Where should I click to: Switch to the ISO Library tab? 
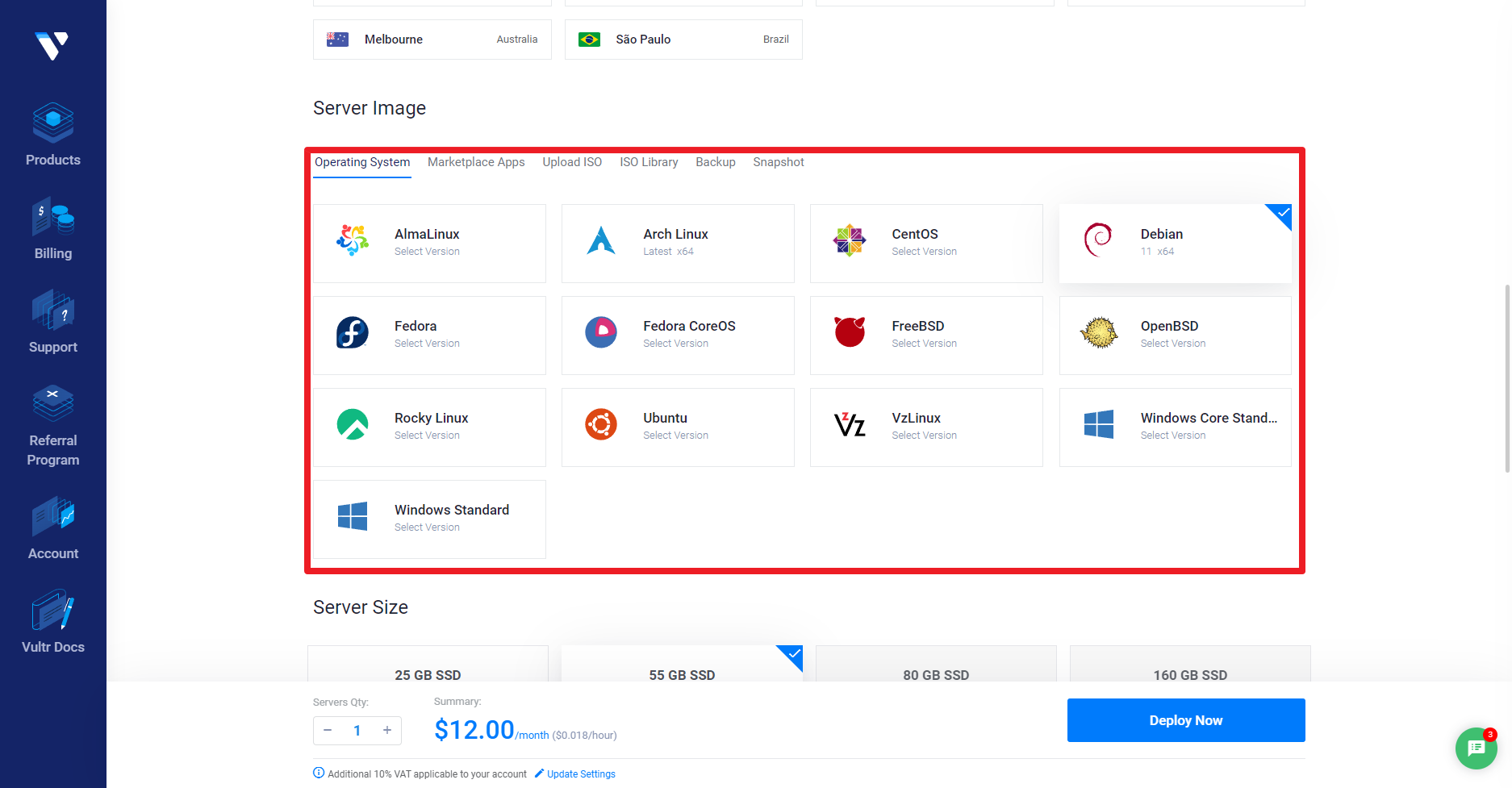pyautogui.click(x=649, y=162)
